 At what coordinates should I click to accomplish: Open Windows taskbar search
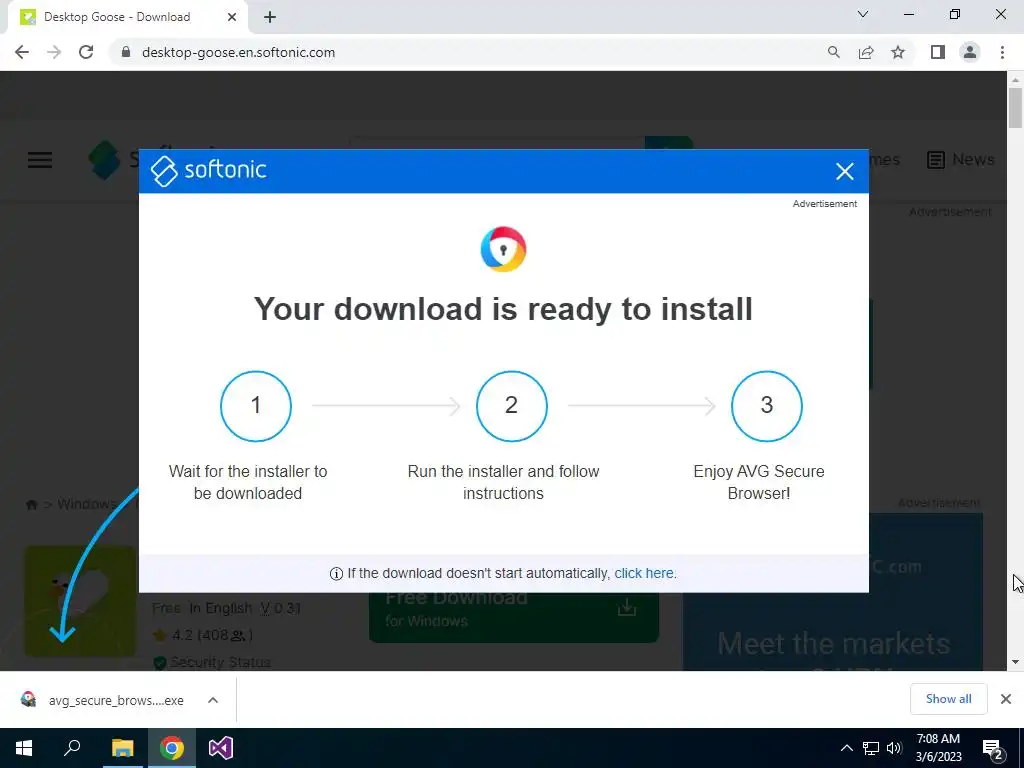tap(72, 748)
